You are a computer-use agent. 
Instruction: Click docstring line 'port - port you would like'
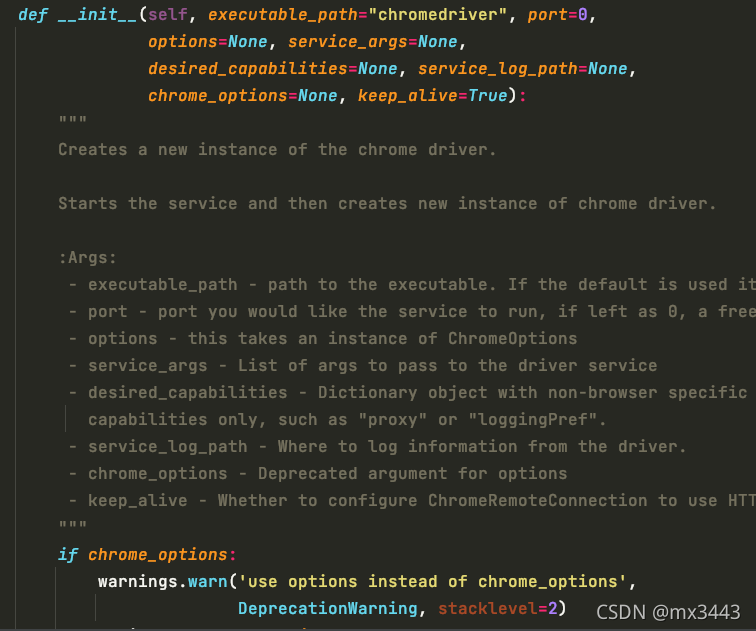[x=412, y=312]
